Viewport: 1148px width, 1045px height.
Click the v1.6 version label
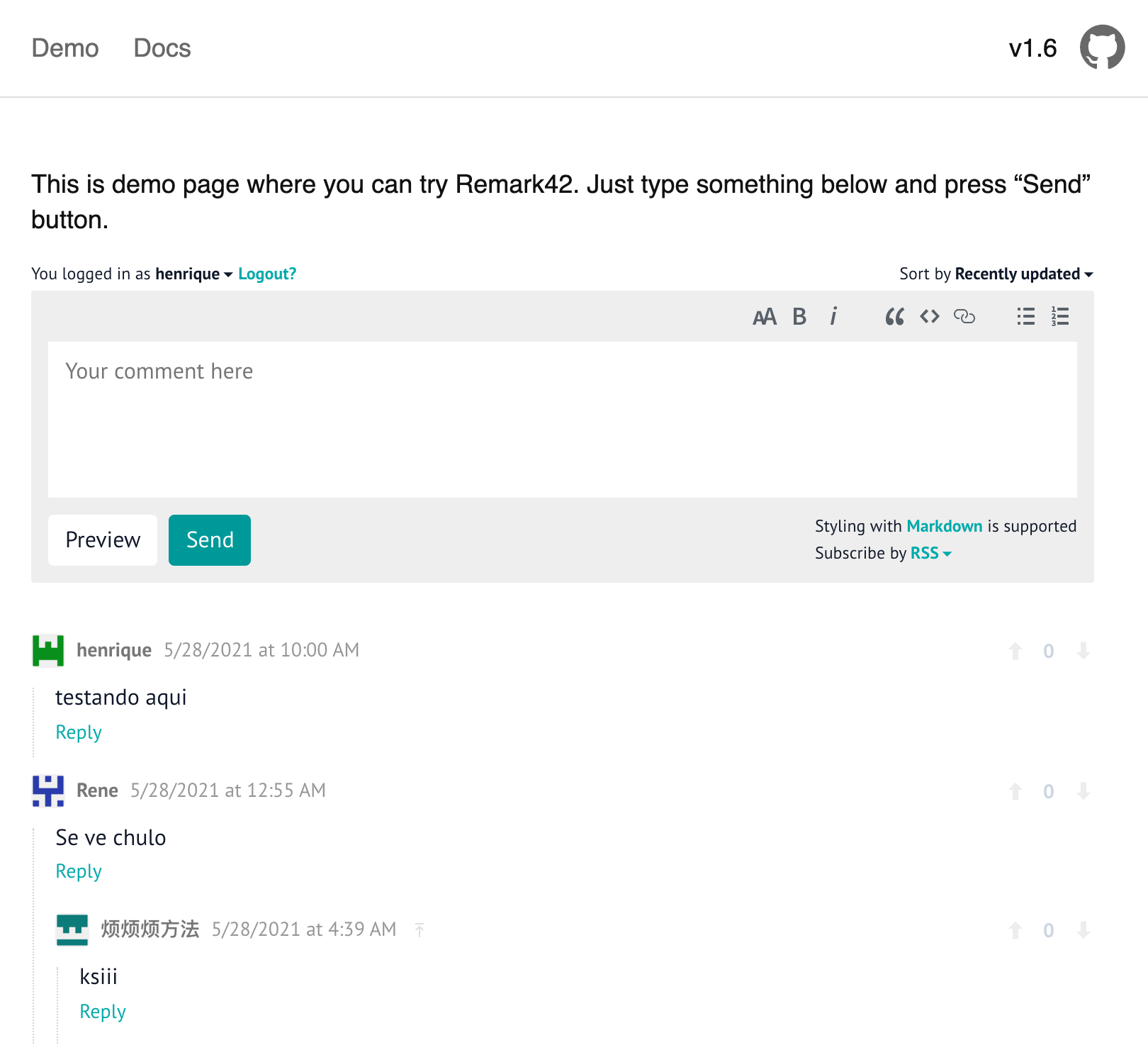click(1032, 48)
